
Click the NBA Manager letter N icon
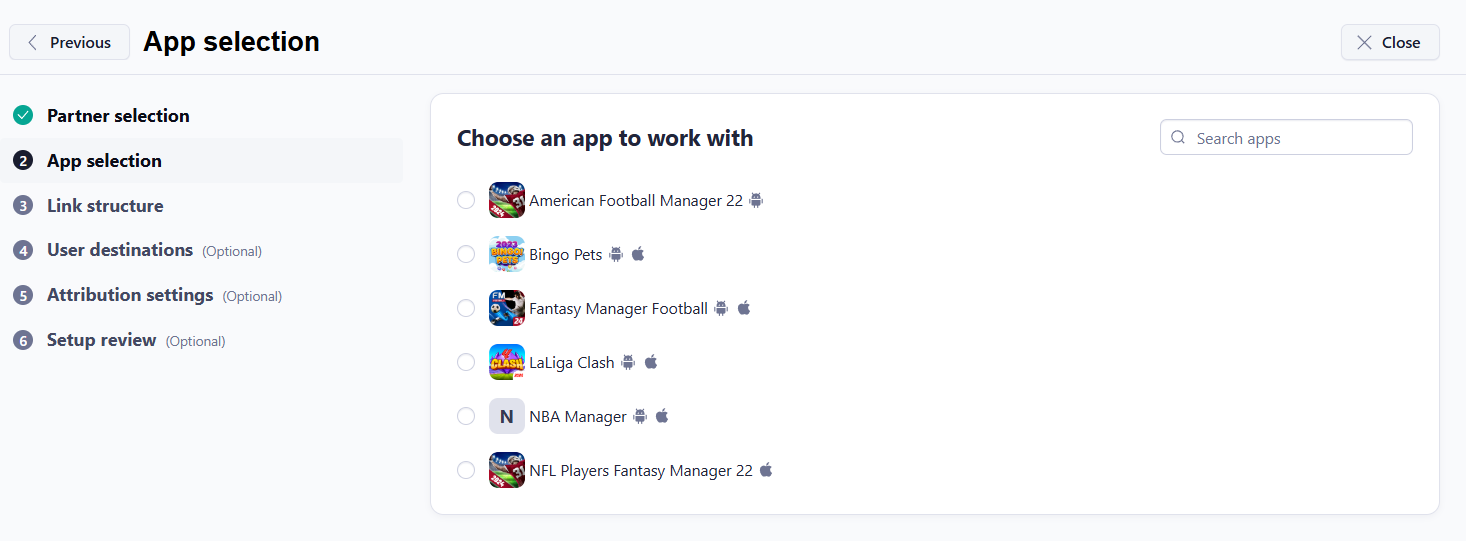click(506, 416)
